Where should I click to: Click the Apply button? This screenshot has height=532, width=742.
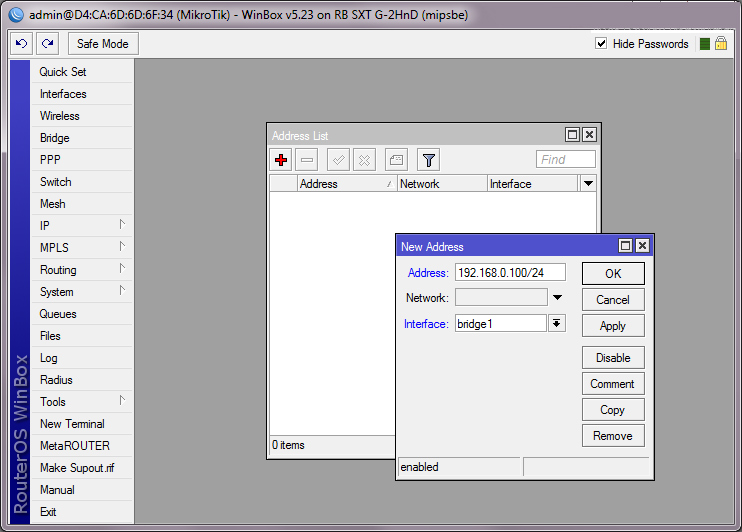tap(612, 326)
